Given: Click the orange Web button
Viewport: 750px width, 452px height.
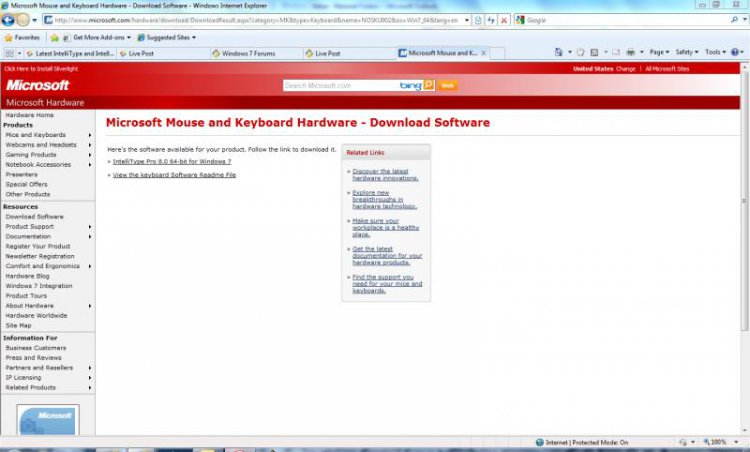Looking at the screenshot, I should coord(448,86).
